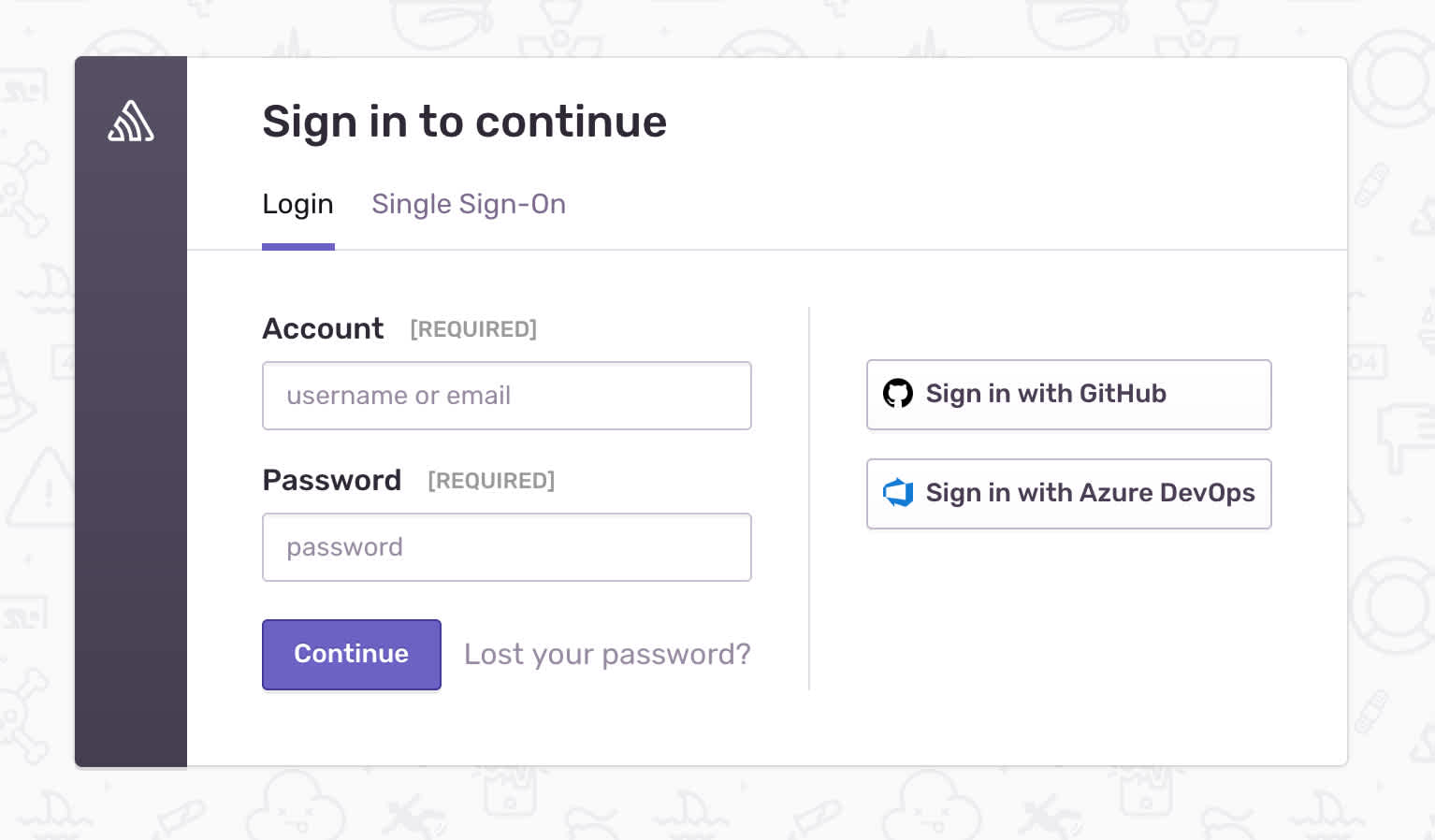Click the dark purple sidebar panel
The width and height of the screenshot is (1435, 840).
point(131,468)
